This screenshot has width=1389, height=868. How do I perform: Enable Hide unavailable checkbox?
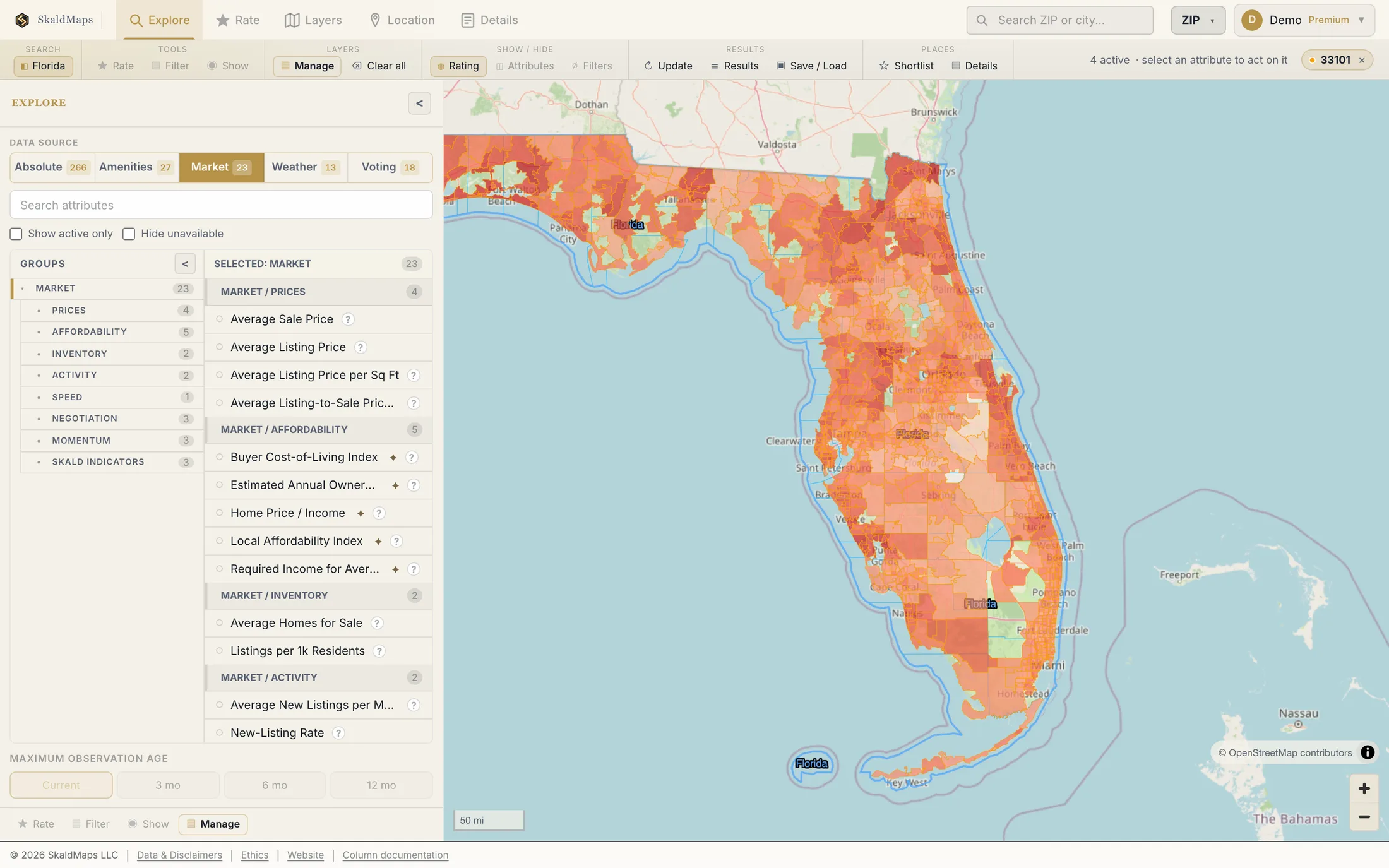point(129,234)
